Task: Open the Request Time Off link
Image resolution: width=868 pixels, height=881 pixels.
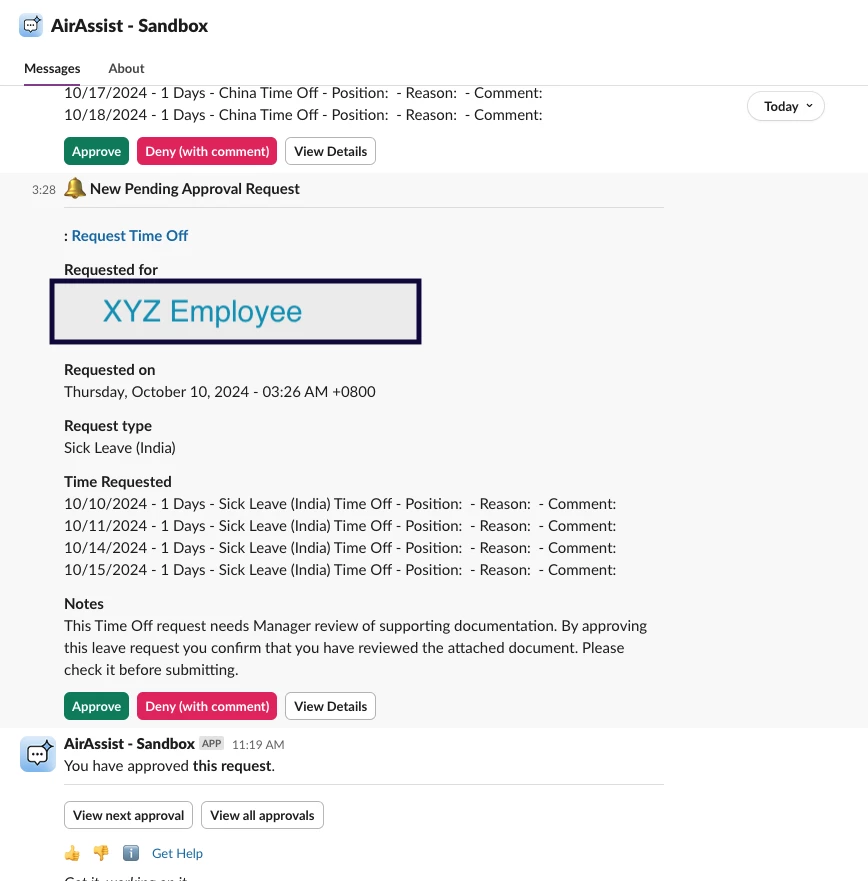Action: click(130, 236)
